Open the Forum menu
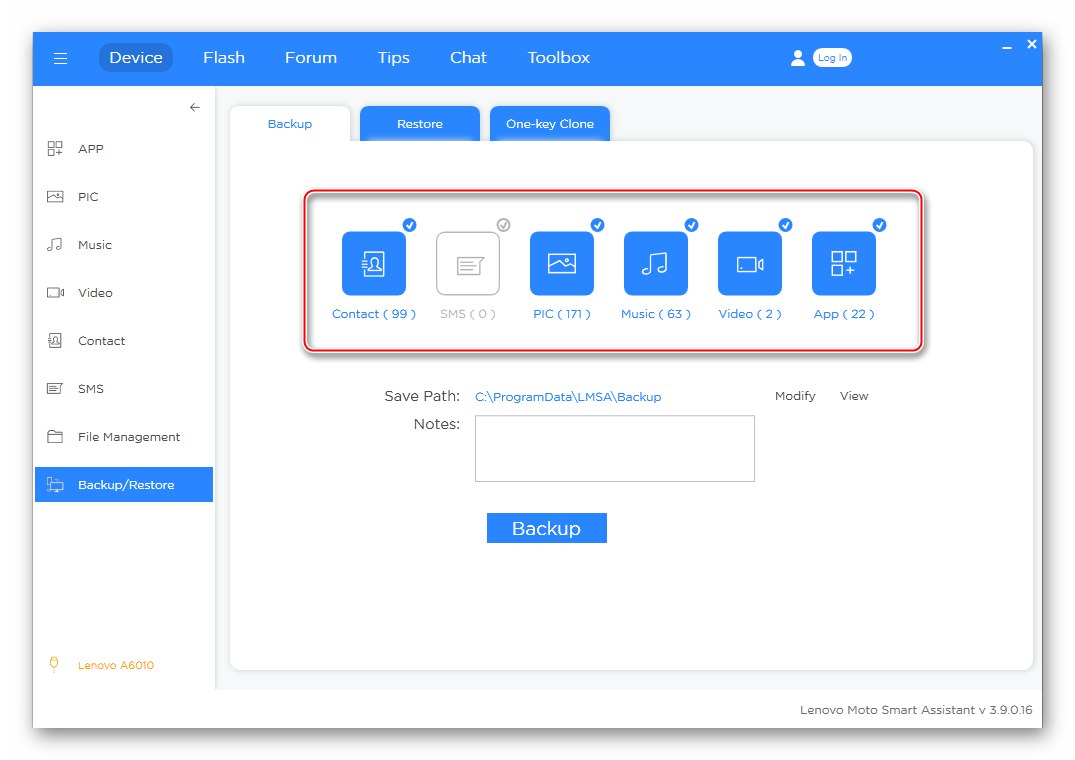The height and width of the screenshot is (760, 1075). pos(311,58)
